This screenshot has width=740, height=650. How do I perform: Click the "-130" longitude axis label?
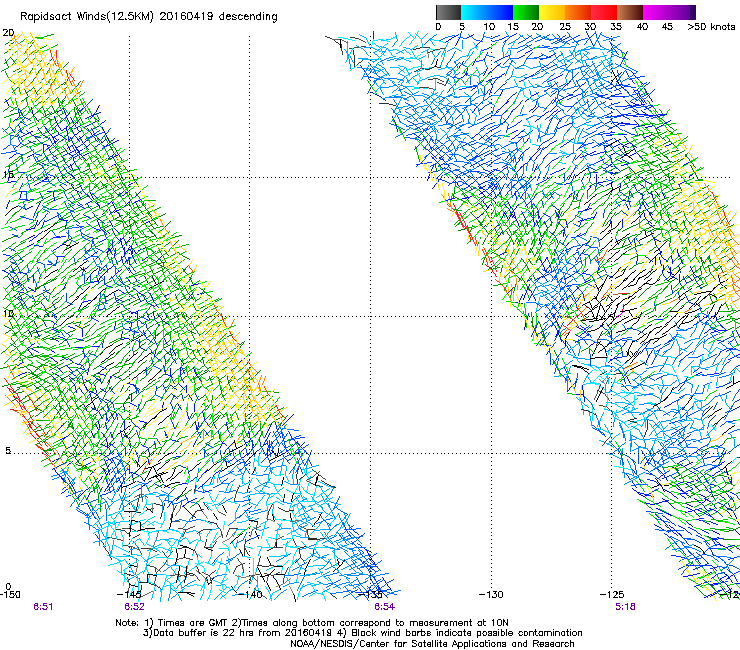(491, 595)
